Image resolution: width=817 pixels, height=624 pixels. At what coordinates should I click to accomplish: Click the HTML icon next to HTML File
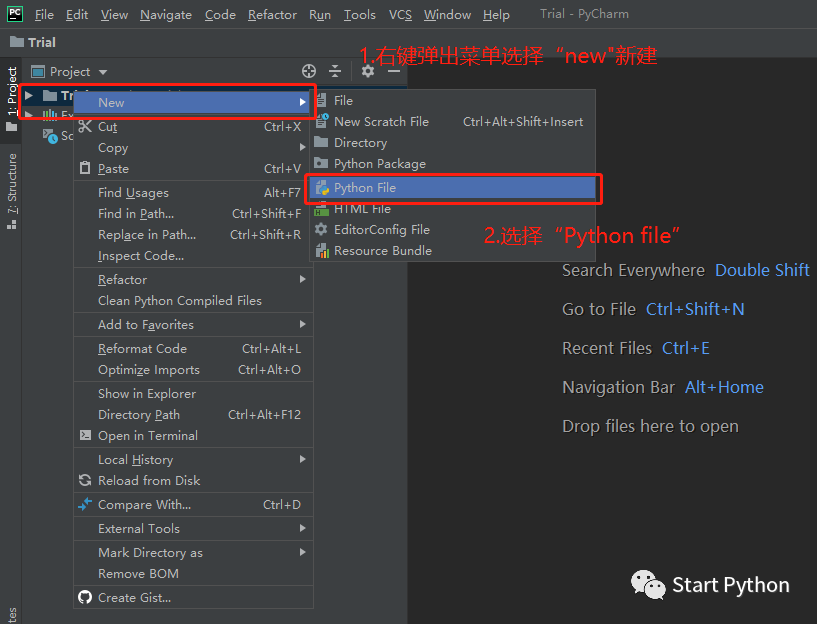[x=321, y=209]
